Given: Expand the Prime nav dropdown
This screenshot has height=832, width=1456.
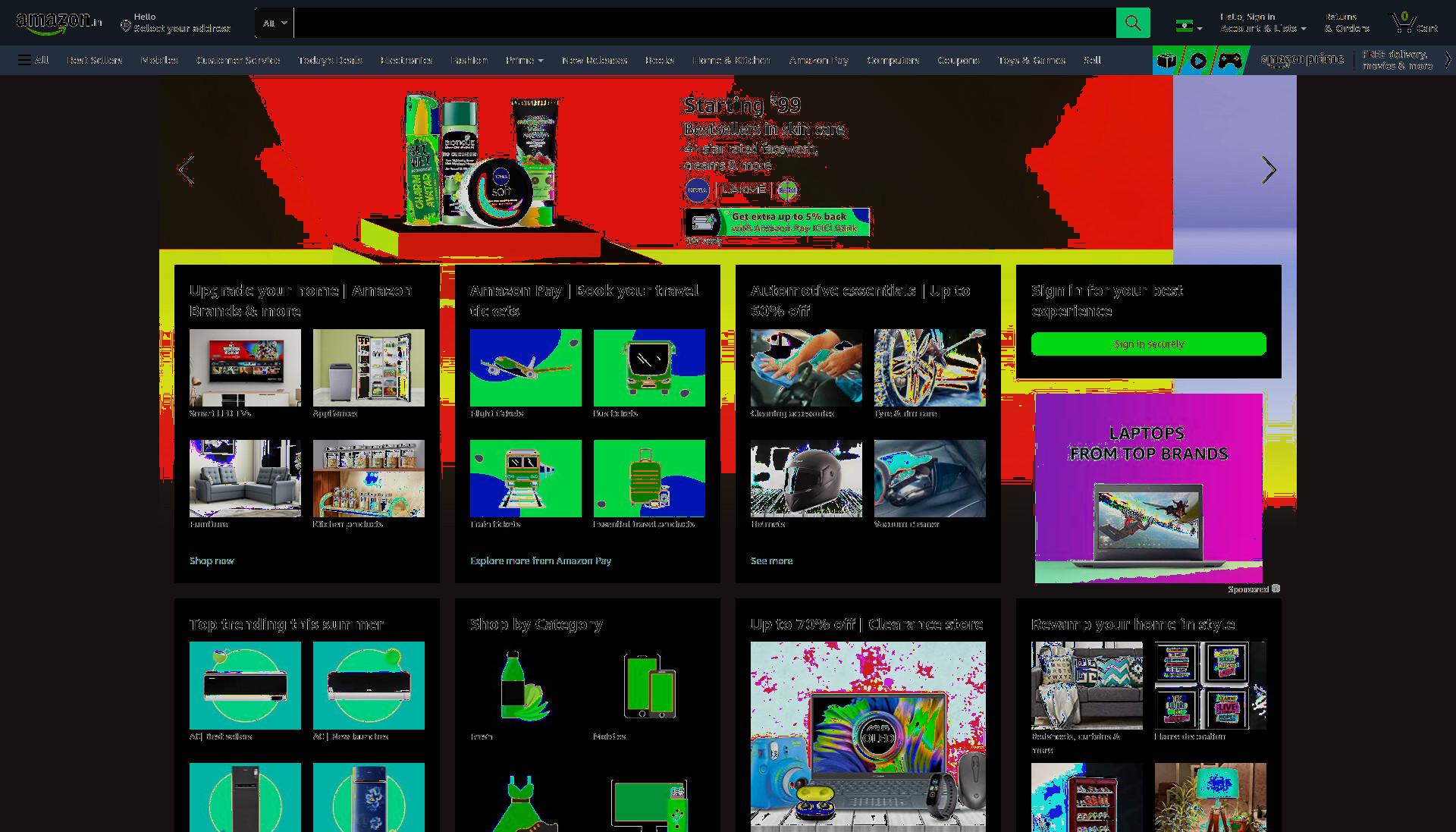Looking at the screenshot, I should coord(524,60).
